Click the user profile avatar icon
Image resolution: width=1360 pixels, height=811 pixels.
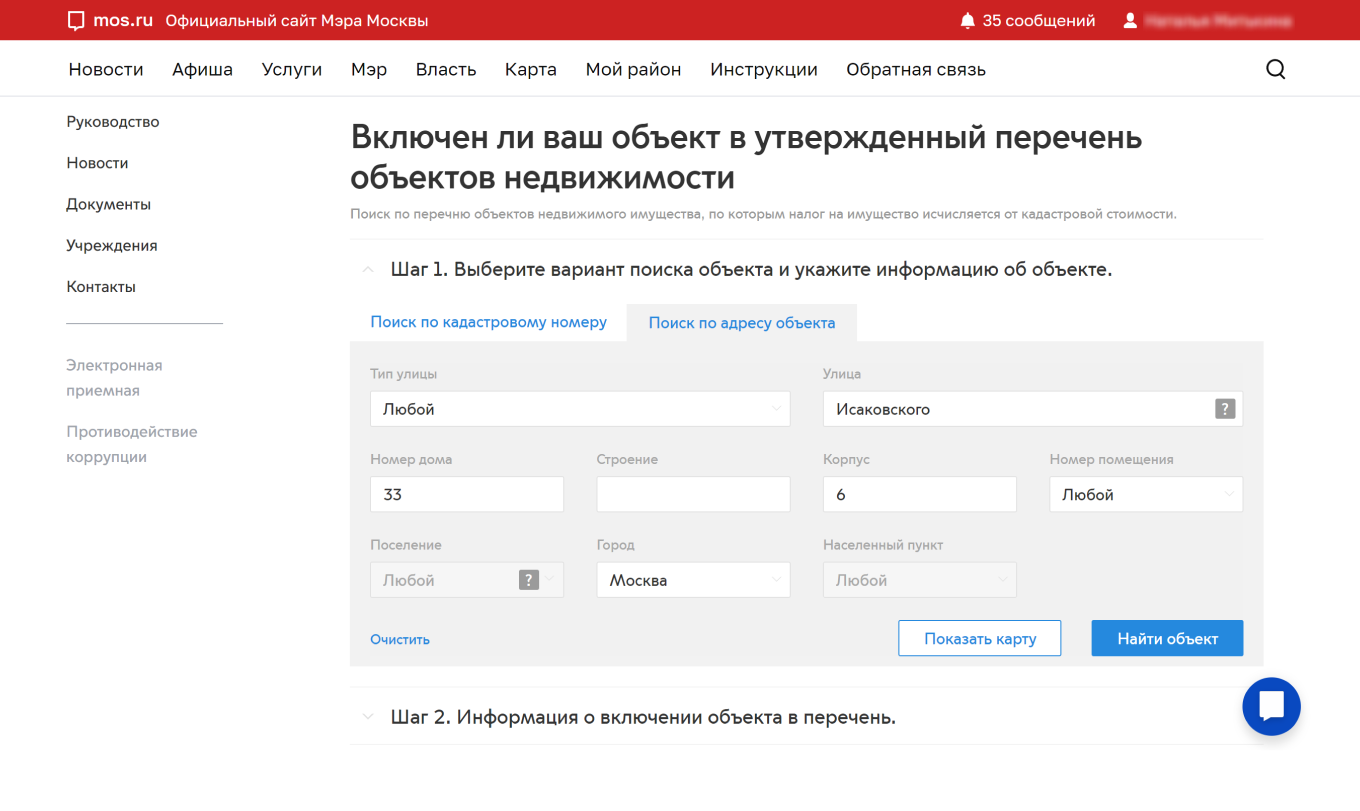(1130, 20)
